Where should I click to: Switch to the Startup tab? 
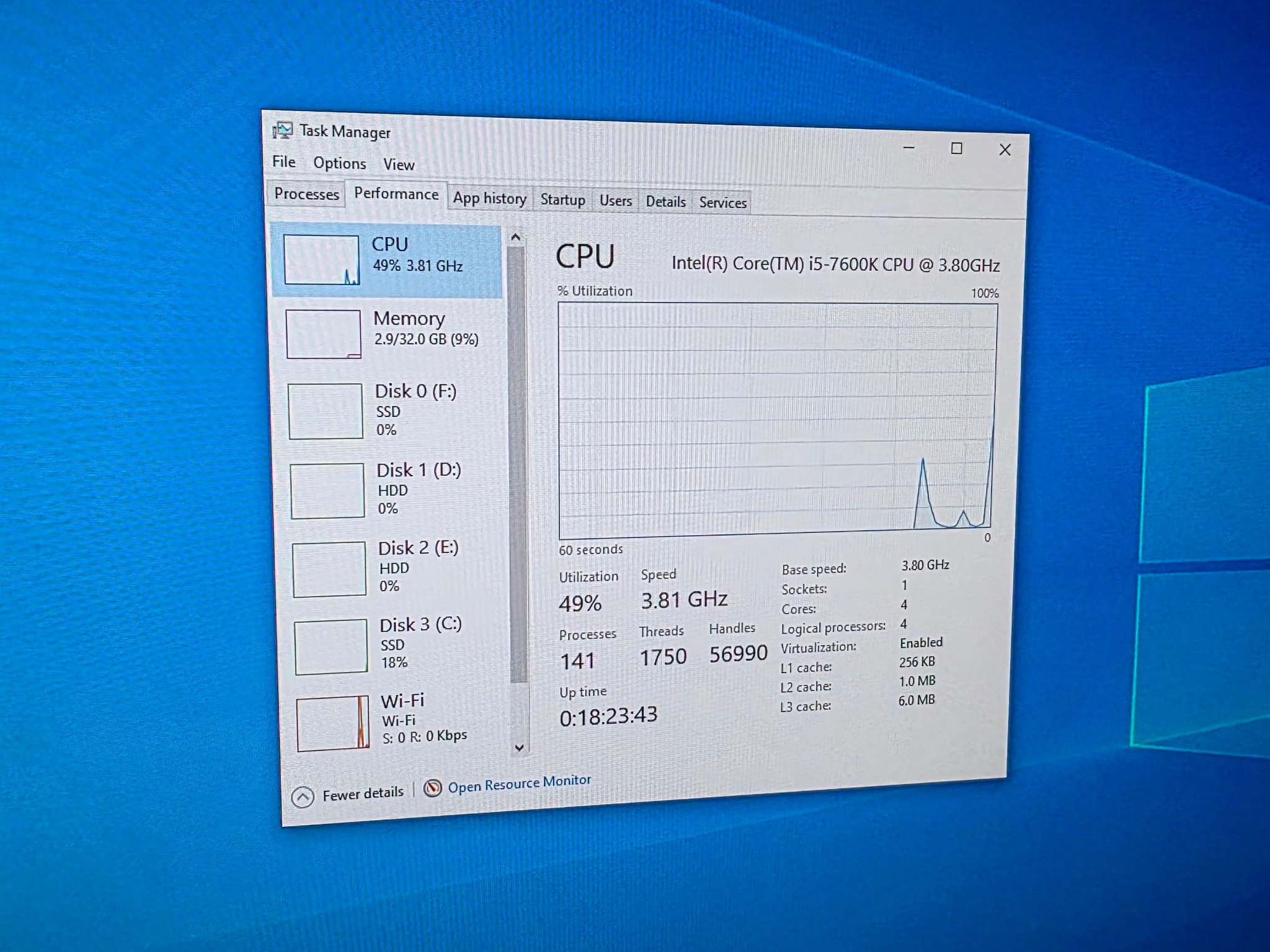[x=562, y=200]
